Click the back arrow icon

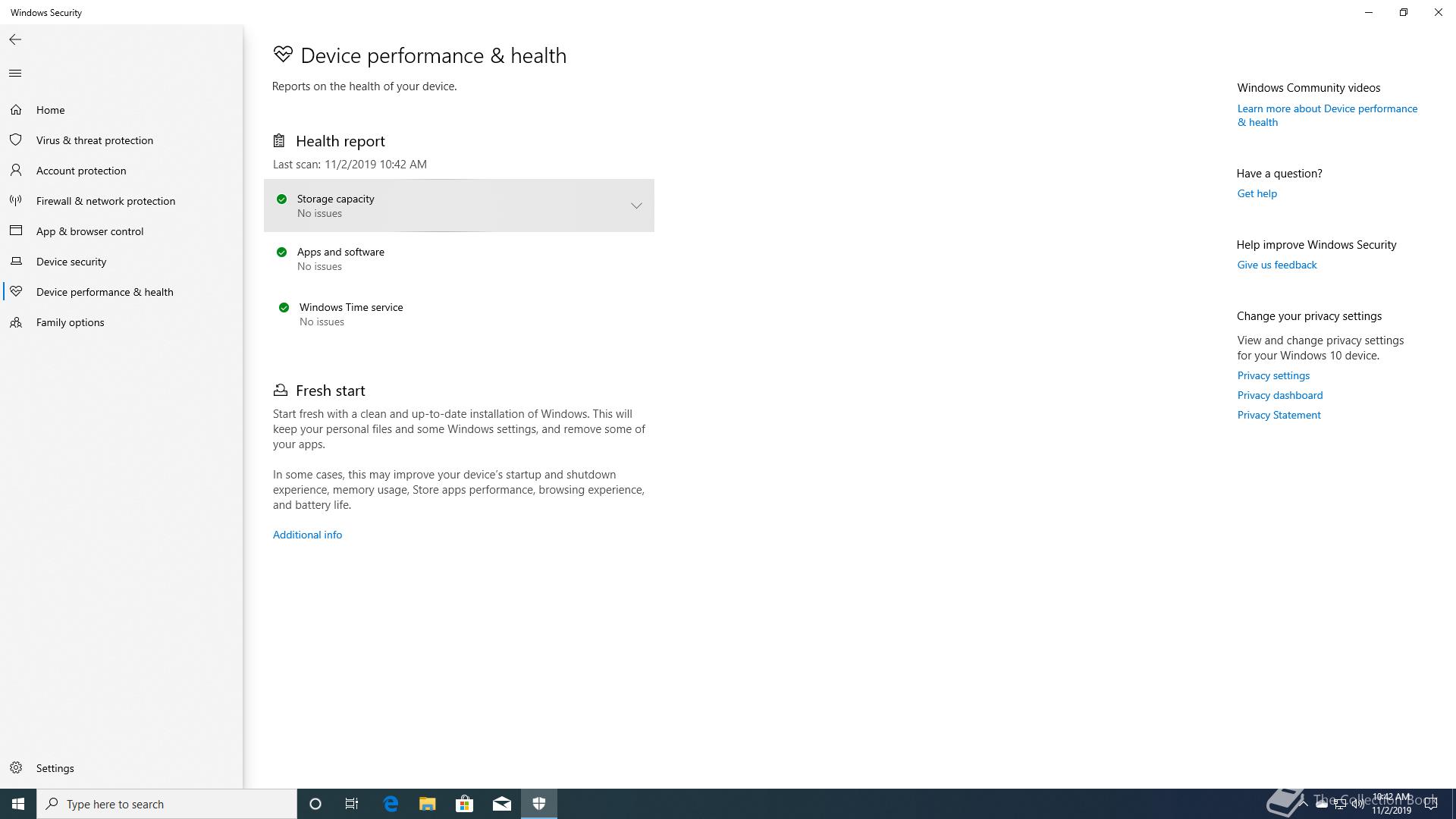[15, 39]
